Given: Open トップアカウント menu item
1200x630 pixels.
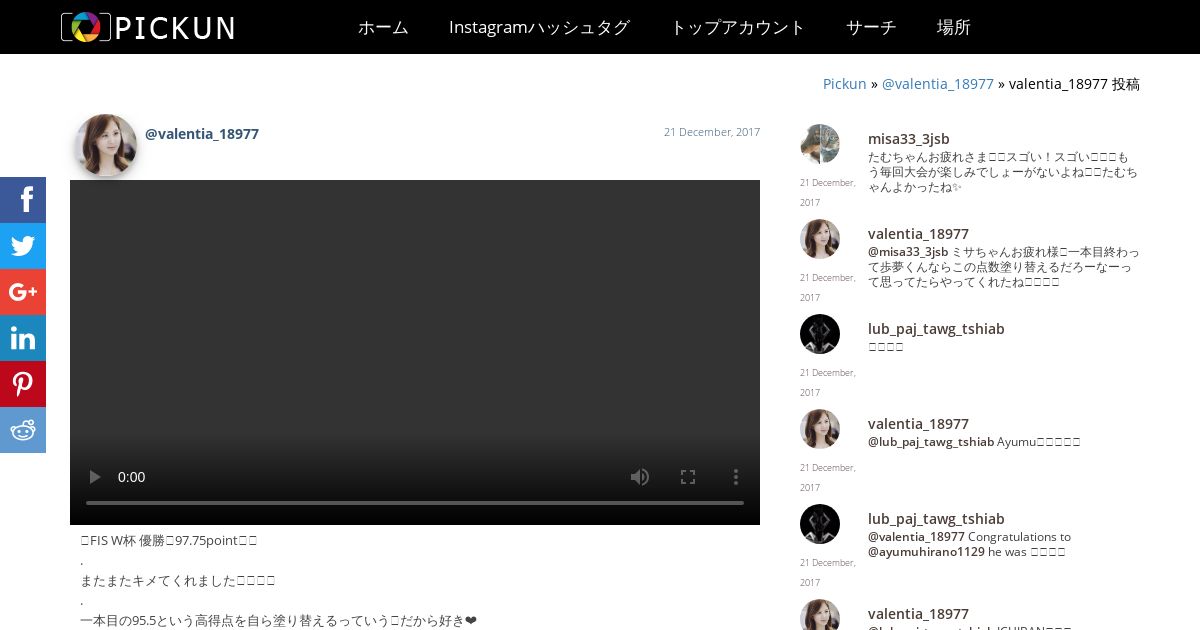Looking at the screenshot, I should click(x=738, y=27).
